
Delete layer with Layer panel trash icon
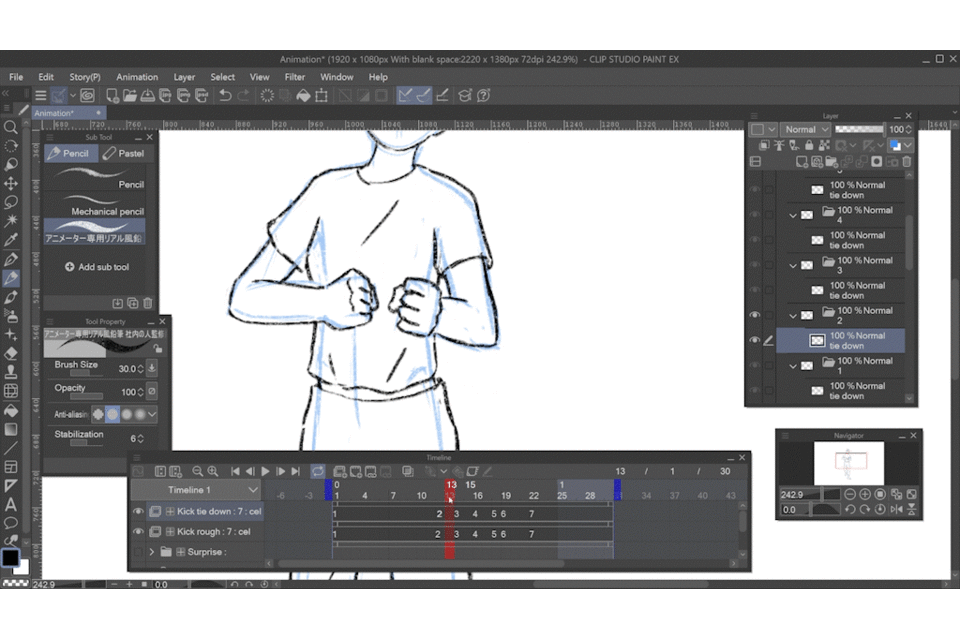[907, 161]
